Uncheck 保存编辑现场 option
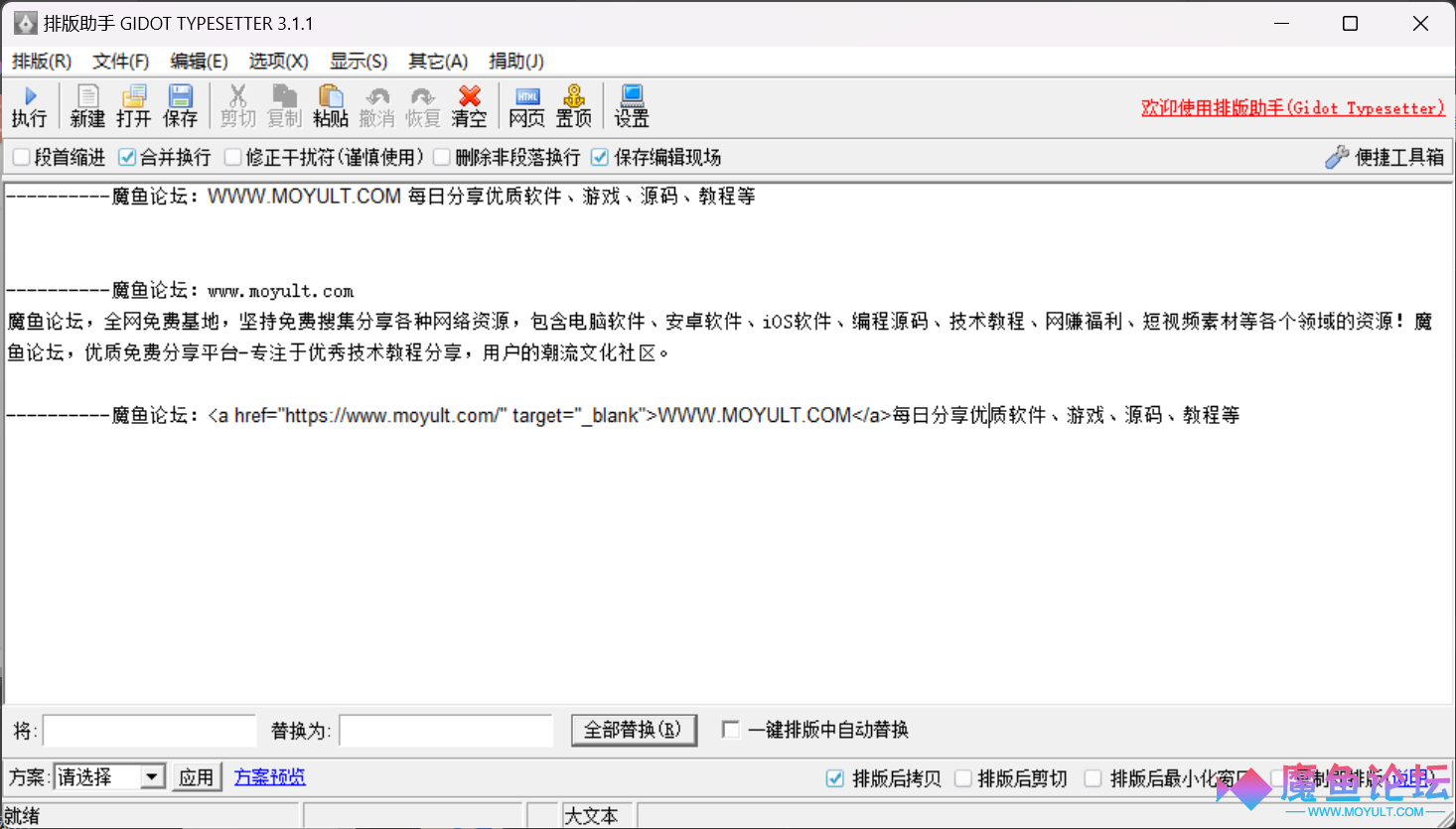Viewport: 1456px width, 829px height. [x=599, y=157]
